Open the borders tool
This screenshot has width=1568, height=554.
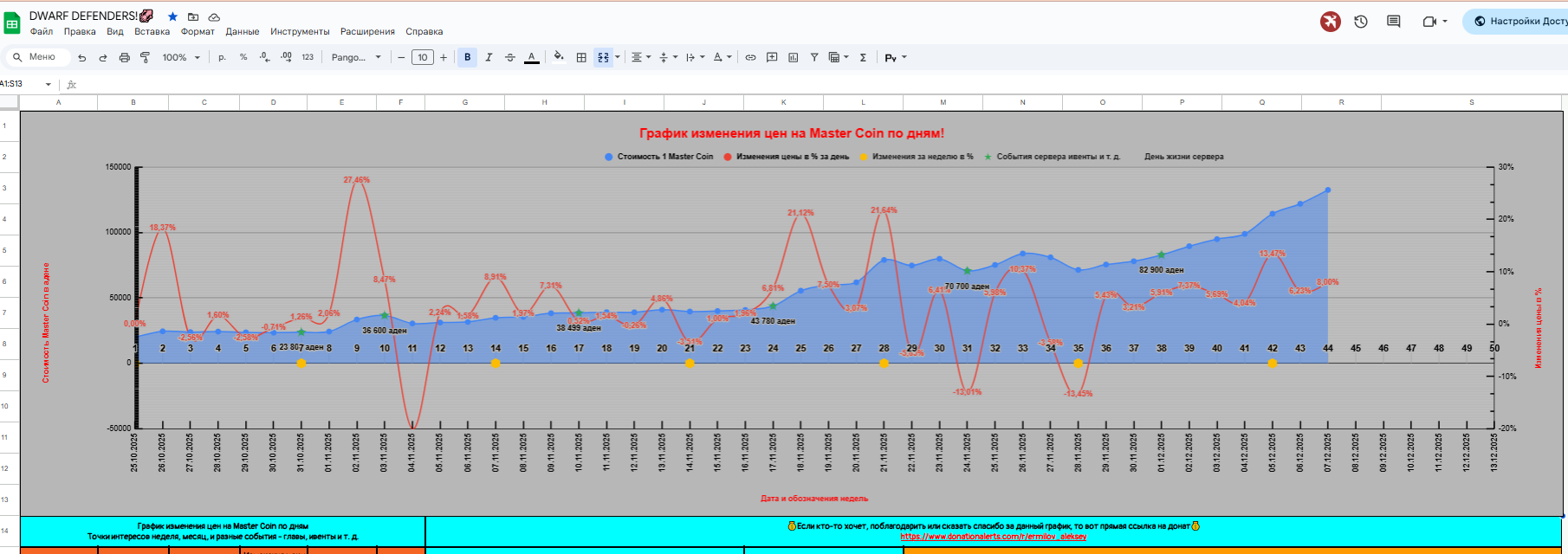pos(581,57)
